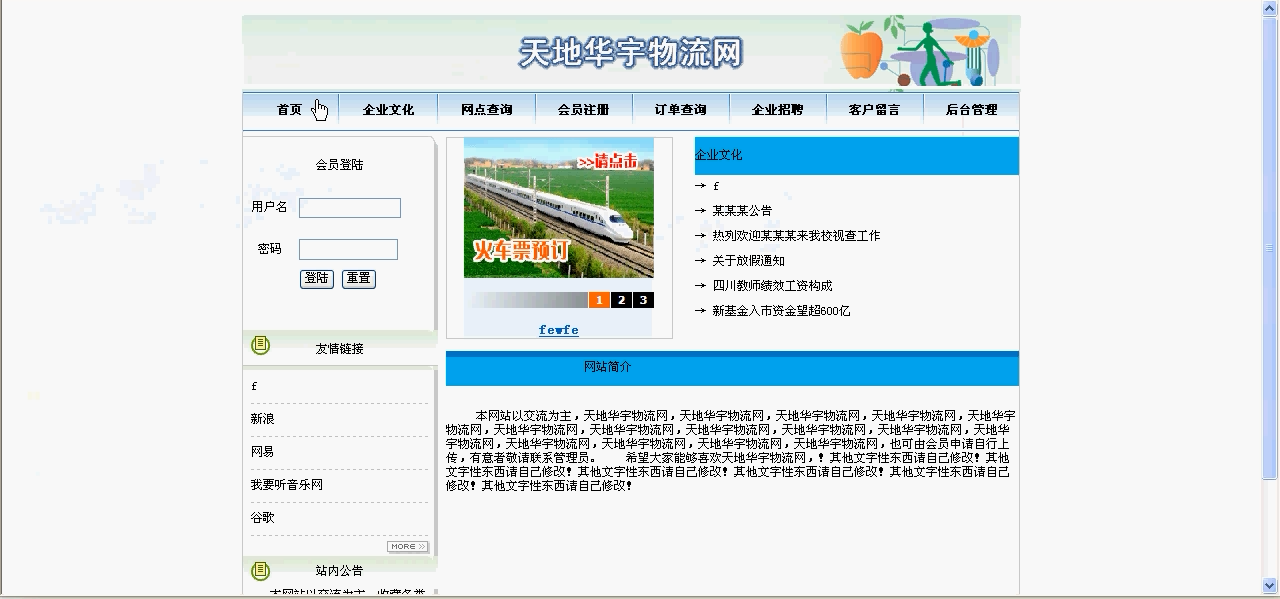This screenshot has width=1280, height=599.
Task: Select 订单查询 in the navigation bar
Action: pyautogui.click(x=680, y=110)
